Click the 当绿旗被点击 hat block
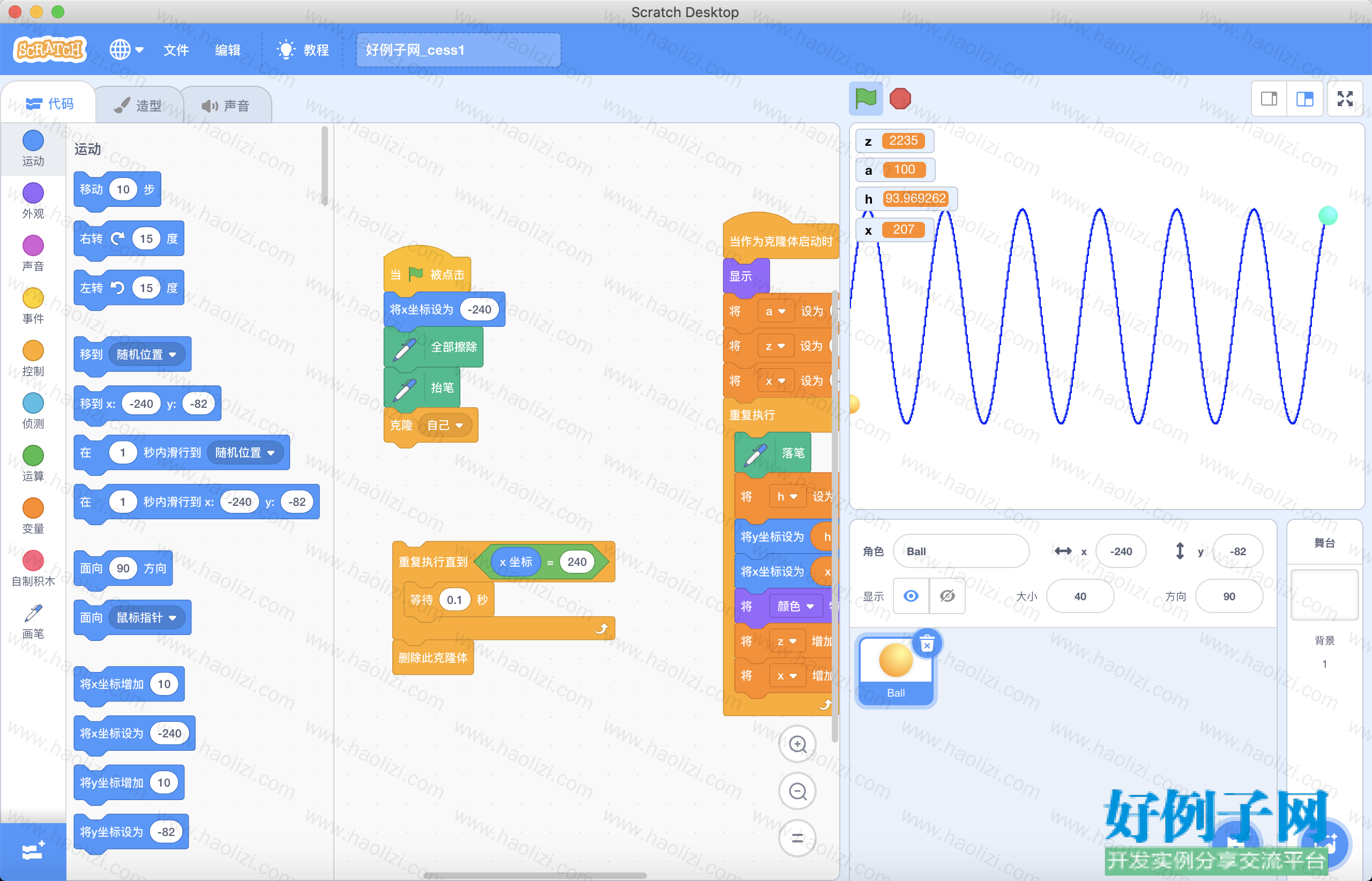Image resolution: width=1372 pixels, height=881 pixels. [x=427, y=271]
